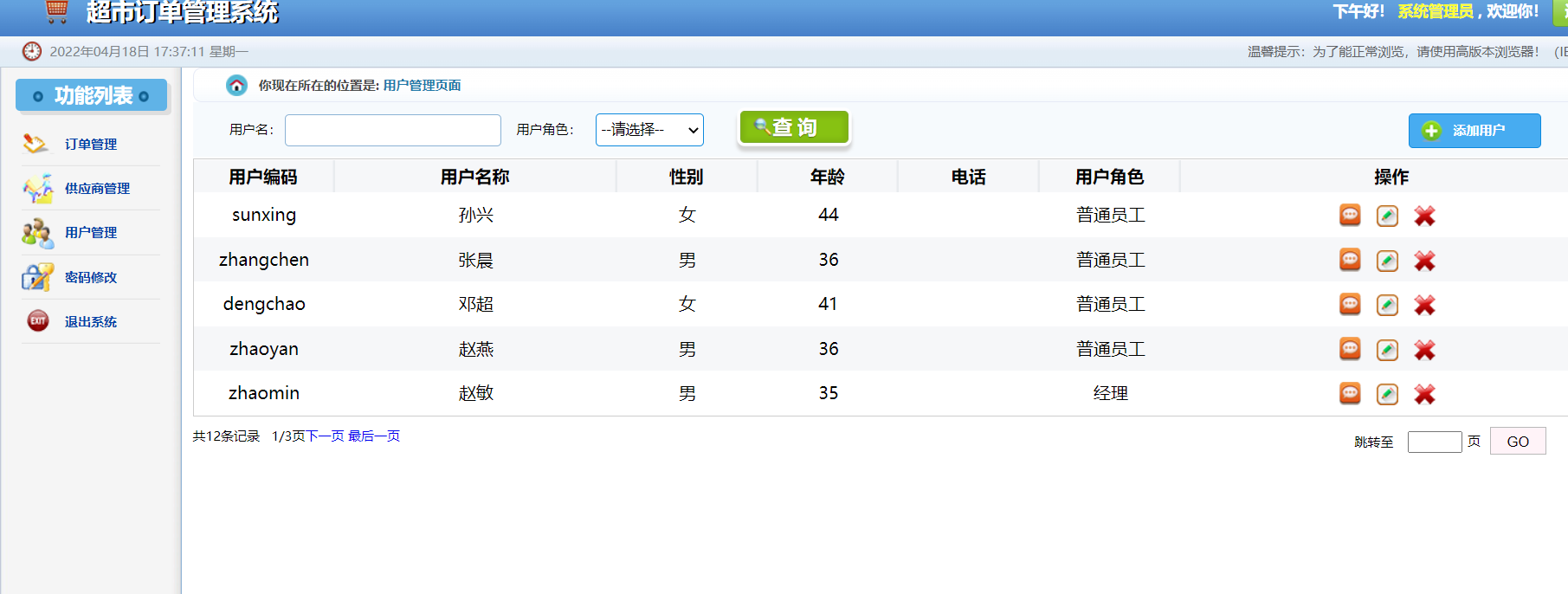Viewport: 1568px width, 594px height.
Task: Expand the 用户角色 dropdown
Action: (x=649, y=130)
